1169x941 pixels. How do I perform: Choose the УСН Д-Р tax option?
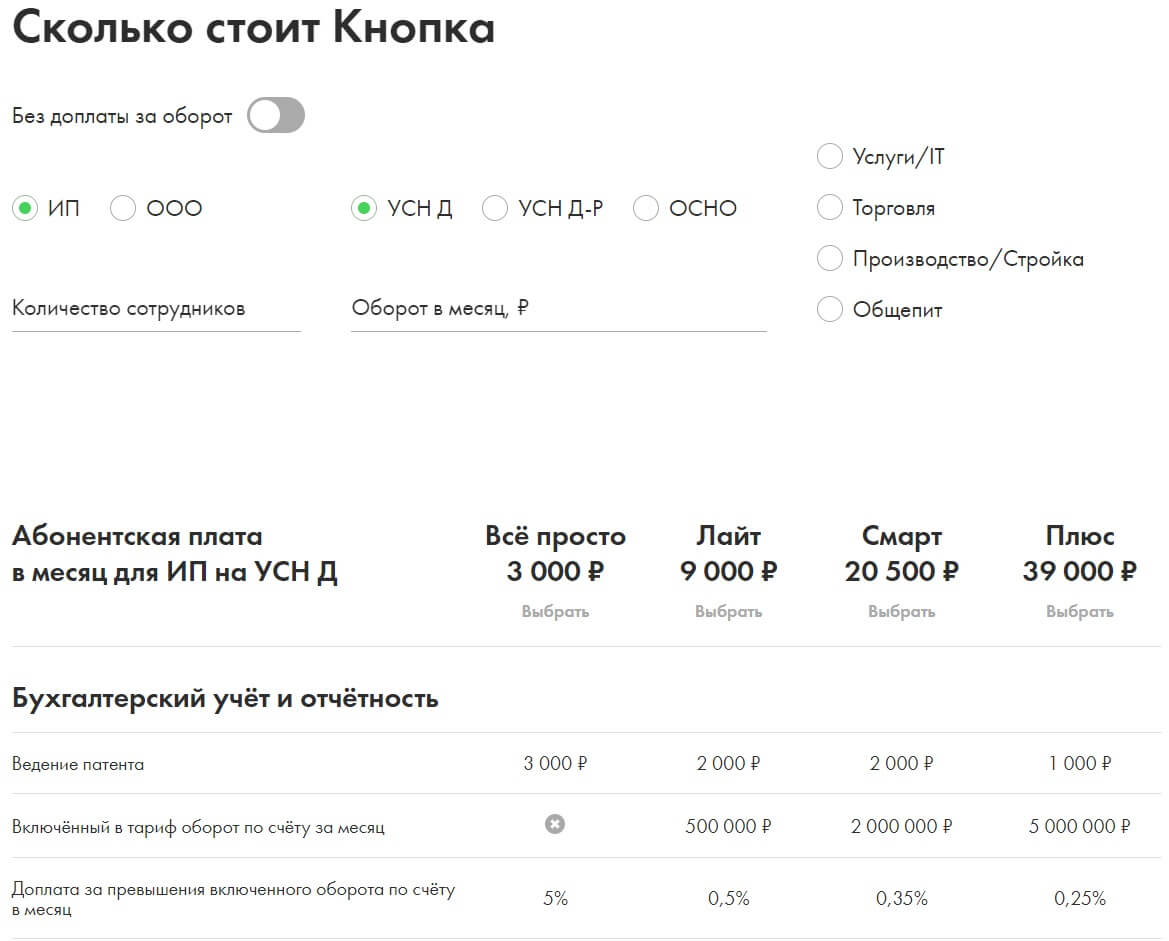495,208
